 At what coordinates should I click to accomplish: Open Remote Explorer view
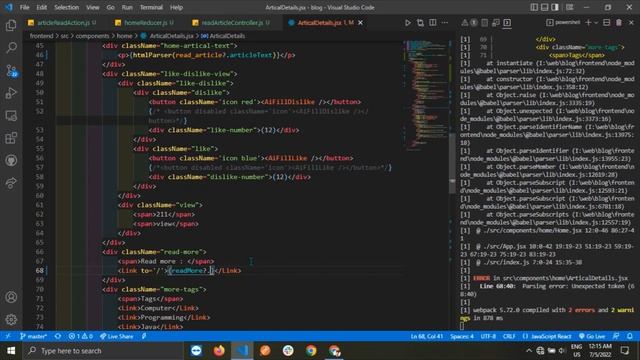[11, 116]
